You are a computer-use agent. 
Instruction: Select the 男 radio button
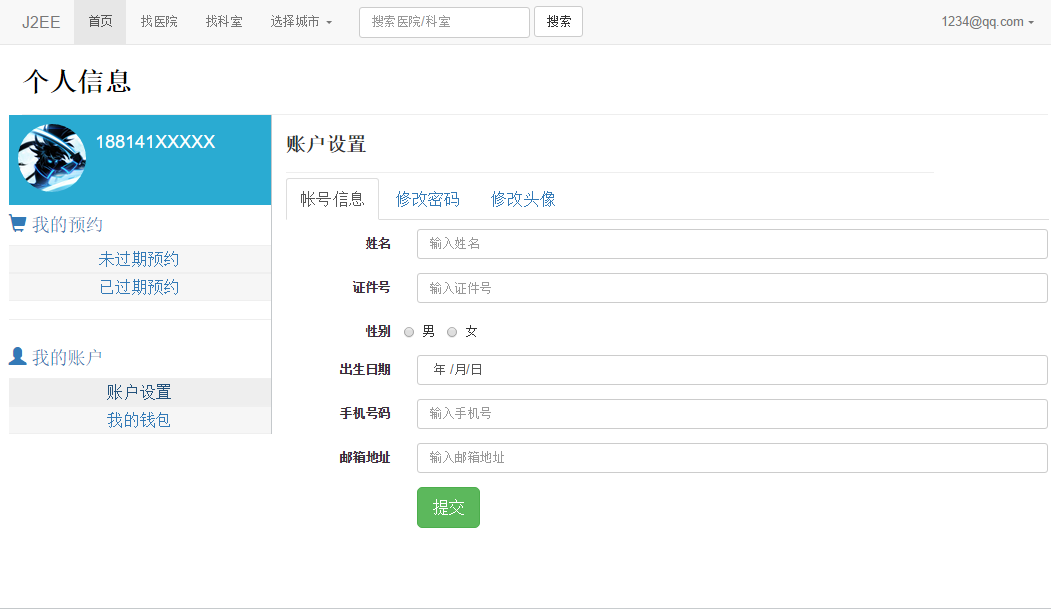pyautogui.click(x=409, y=332)
